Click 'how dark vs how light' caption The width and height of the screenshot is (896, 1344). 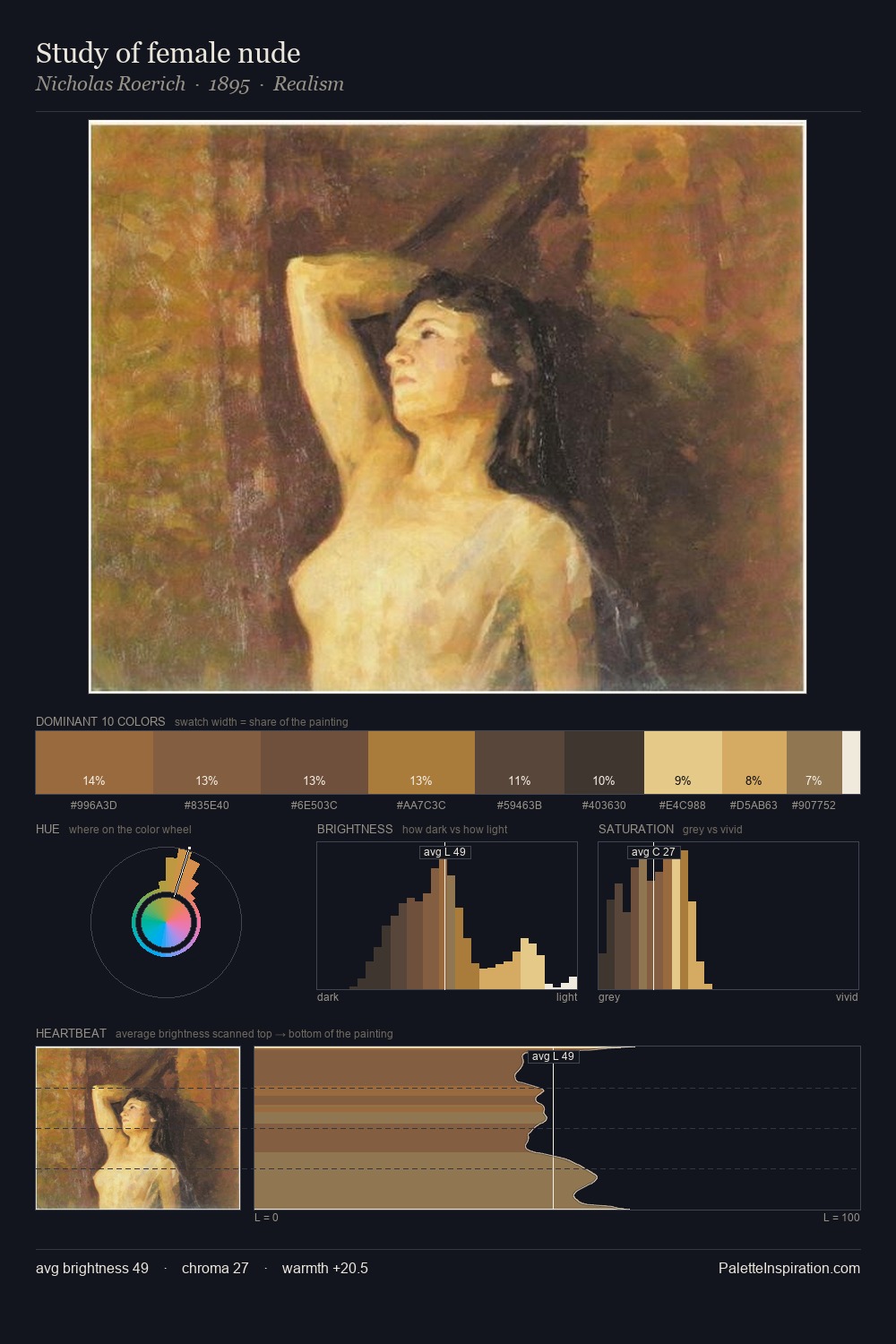[x=455, y=830]
